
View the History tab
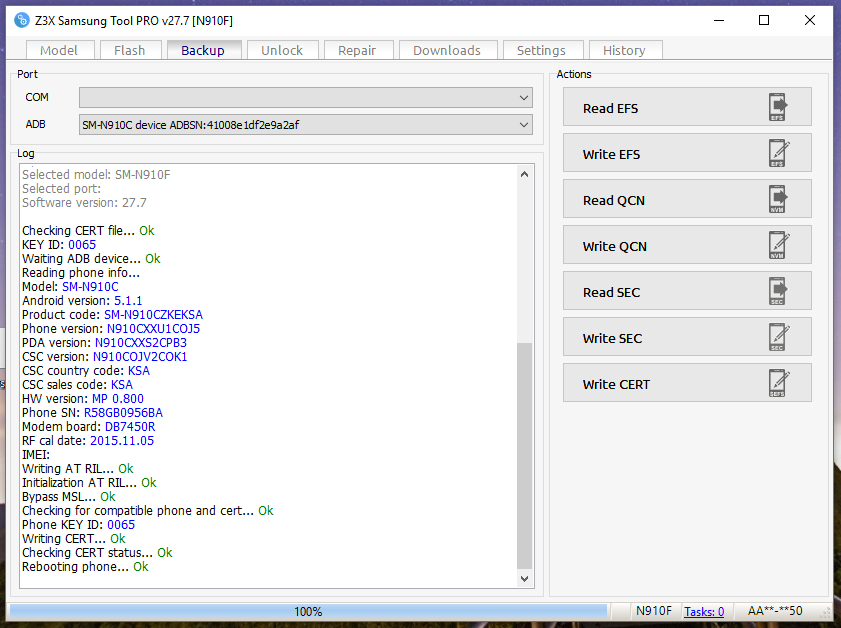tap(624, 50)
